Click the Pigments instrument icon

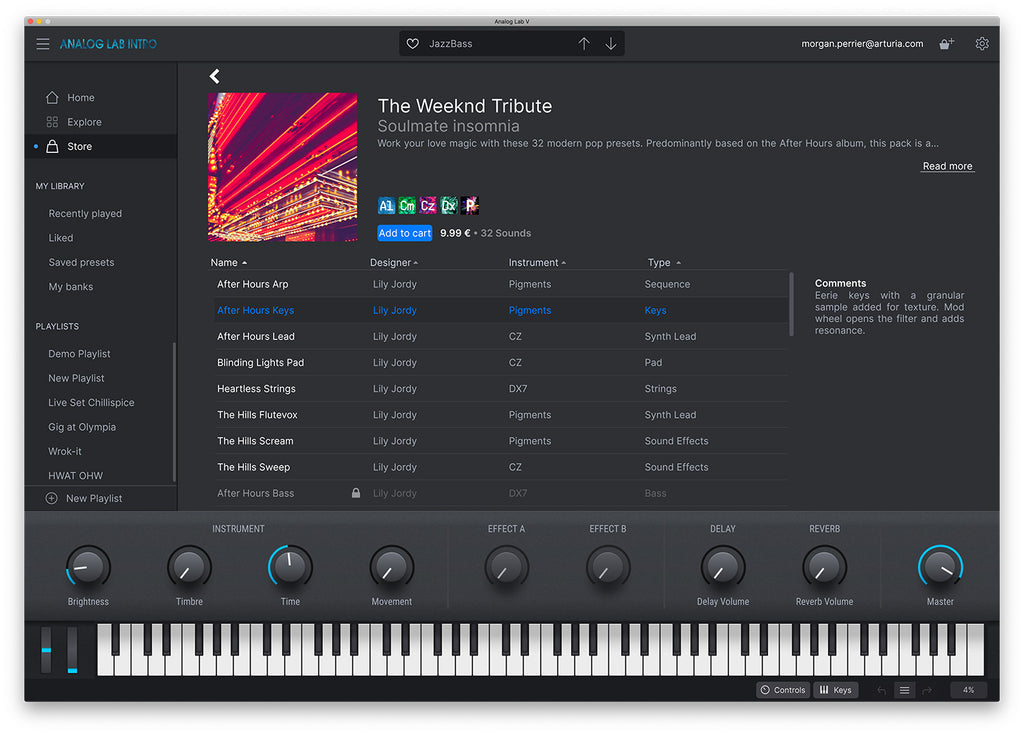click(x=470, y=206)
